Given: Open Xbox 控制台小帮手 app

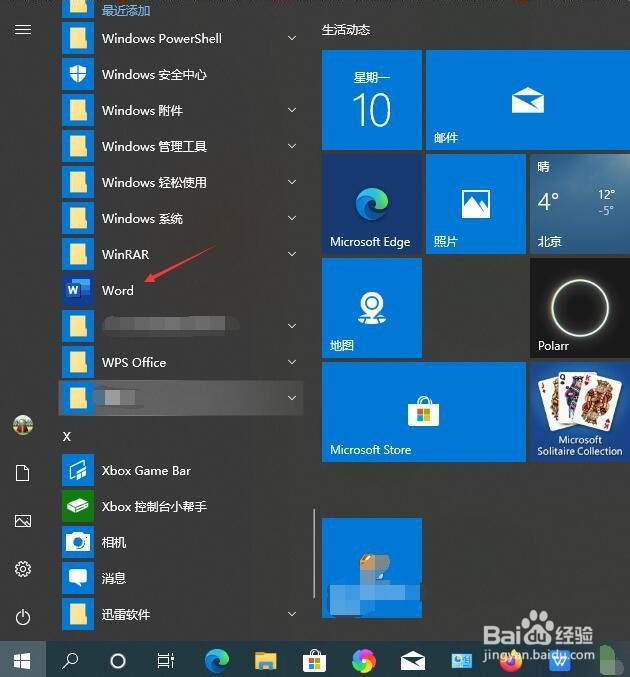Looking at the screenshot, I should coord(181,506).
